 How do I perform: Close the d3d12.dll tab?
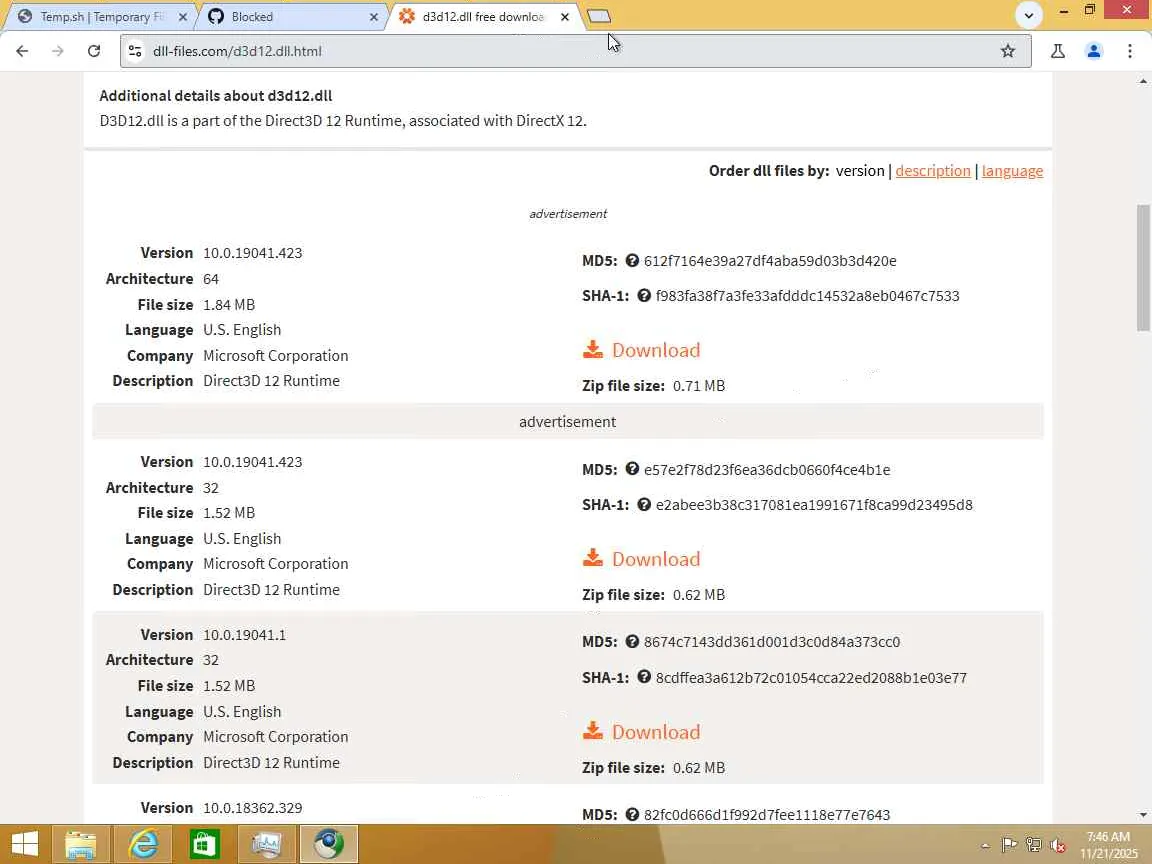pyautogui.click(x=564, y=17)
